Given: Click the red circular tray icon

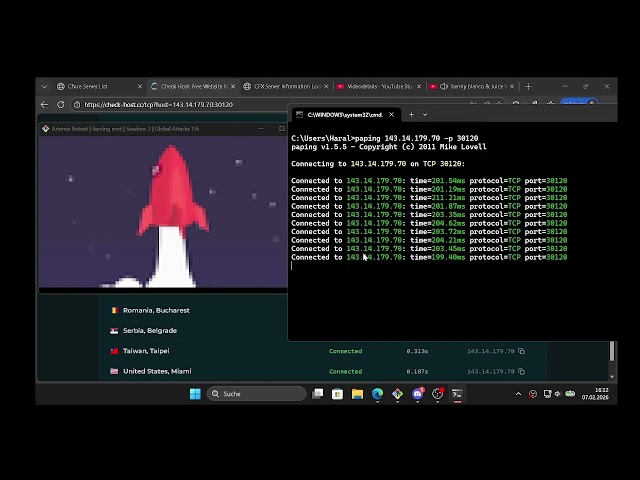Looking at the screenshot, I should pos(533,394).
